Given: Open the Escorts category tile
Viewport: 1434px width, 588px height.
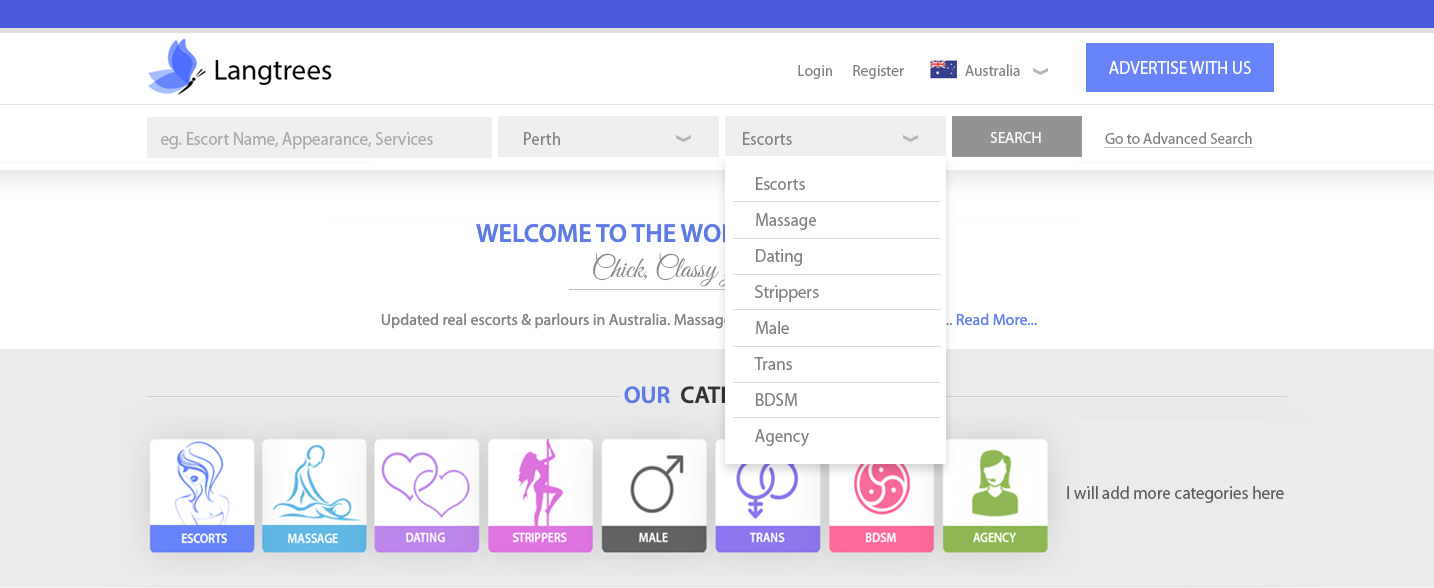Looking at the screenshot, I should point(202,495).
